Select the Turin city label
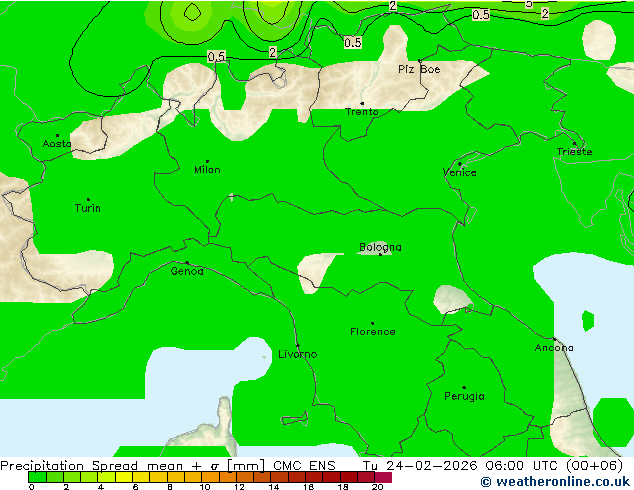The width and height of the screenshot is (634, 490). [88, 208]
